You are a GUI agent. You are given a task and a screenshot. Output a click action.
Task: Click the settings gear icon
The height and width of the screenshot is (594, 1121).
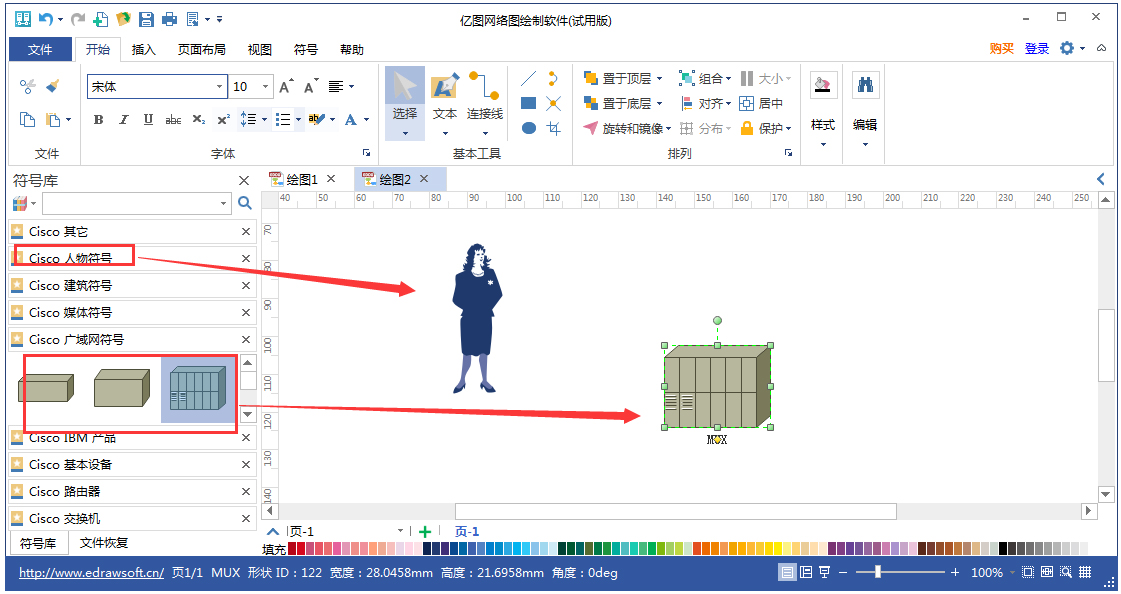pyautogui.click(x=1067, y=48)
